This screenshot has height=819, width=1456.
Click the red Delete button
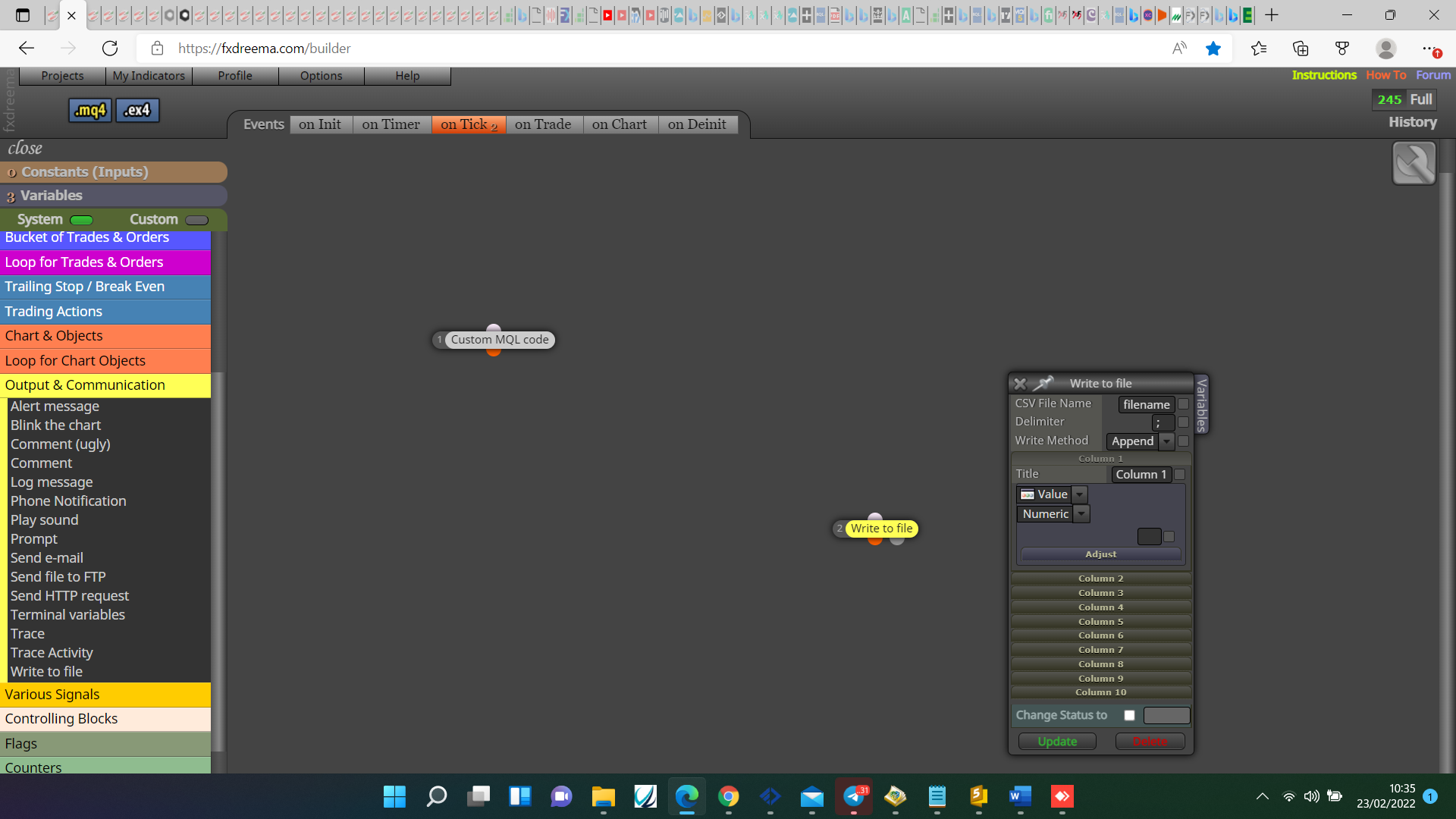pyautogui.click(x=1150, y=742)
